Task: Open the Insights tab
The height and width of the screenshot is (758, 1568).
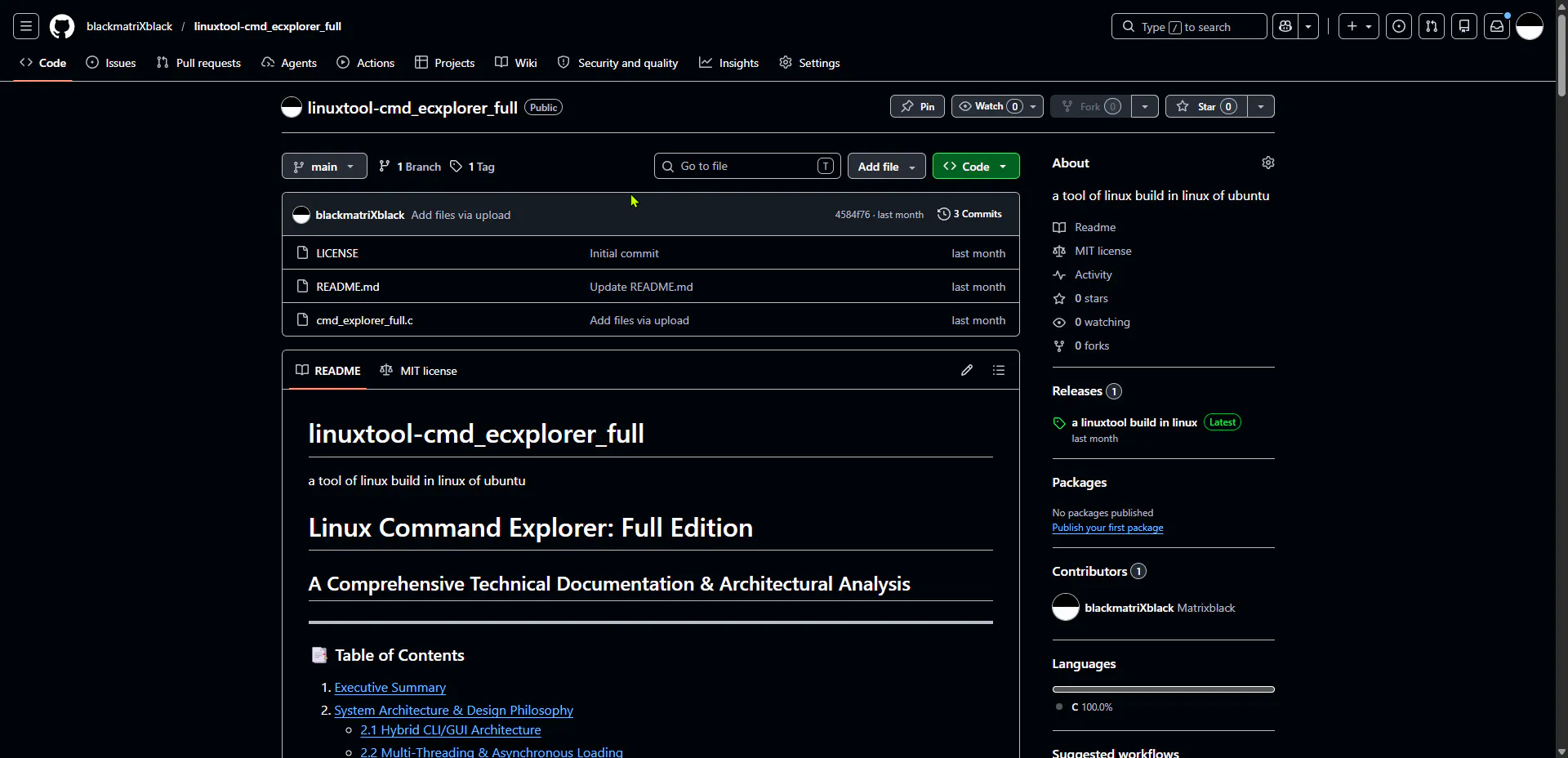Action: pyautogui.click(x=729, y=63)
